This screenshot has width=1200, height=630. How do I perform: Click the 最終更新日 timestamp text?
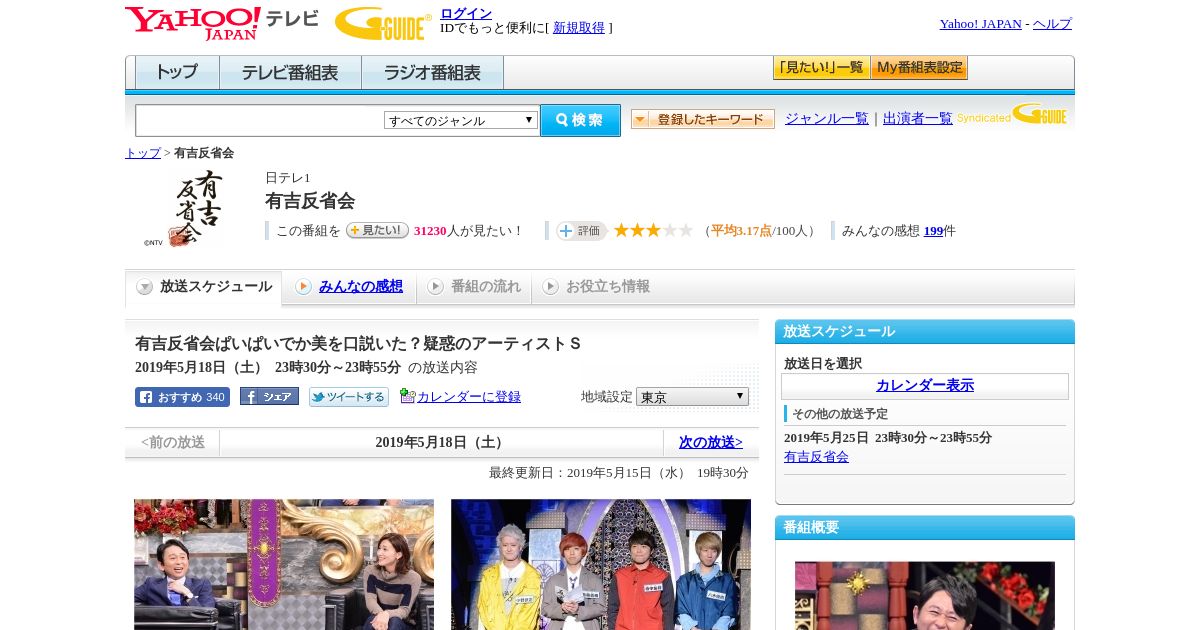(619, 473)
